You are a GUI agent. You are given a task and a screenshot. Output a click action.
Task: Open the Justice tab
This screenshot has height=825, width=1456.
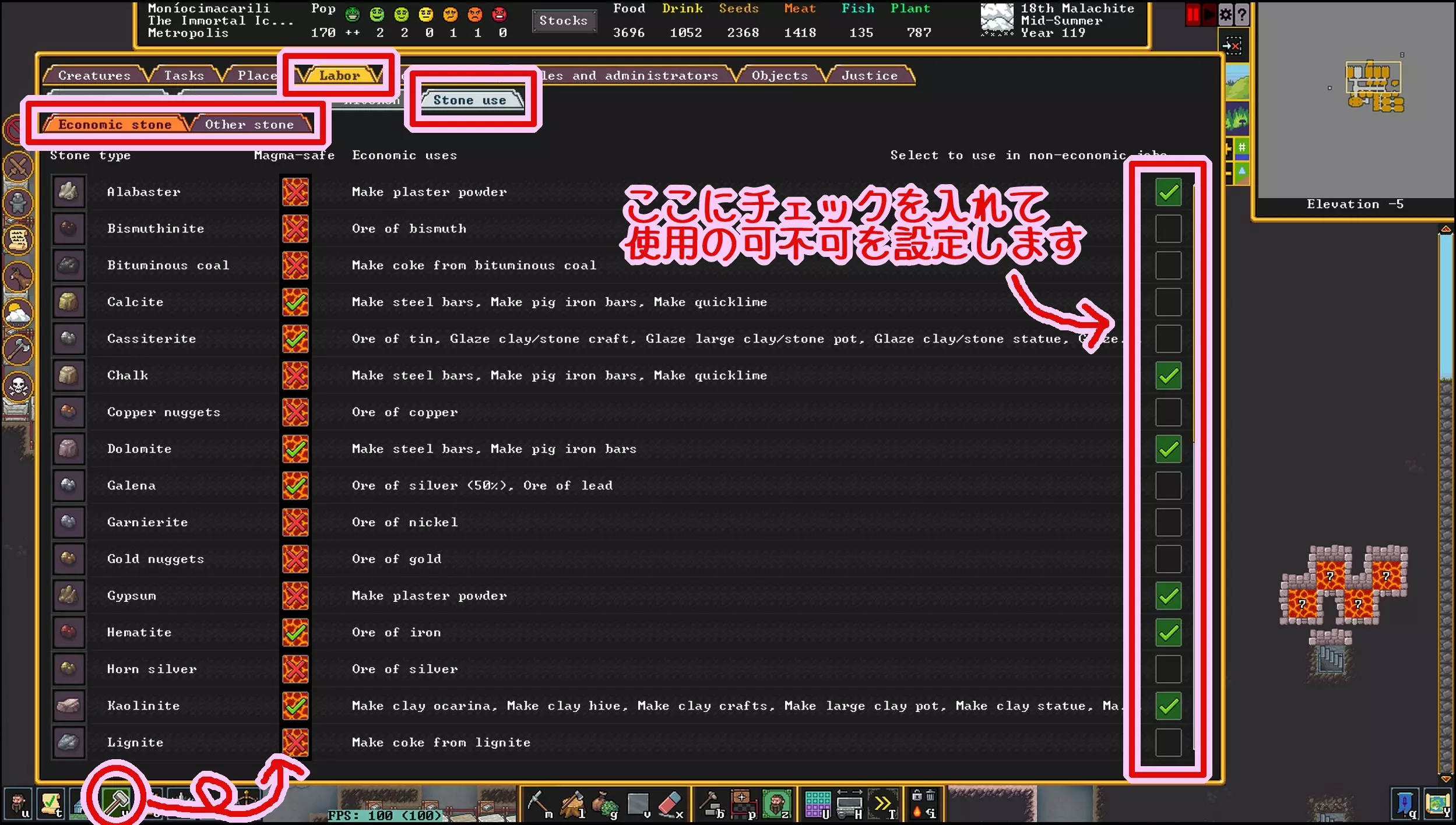coord(869,76)
